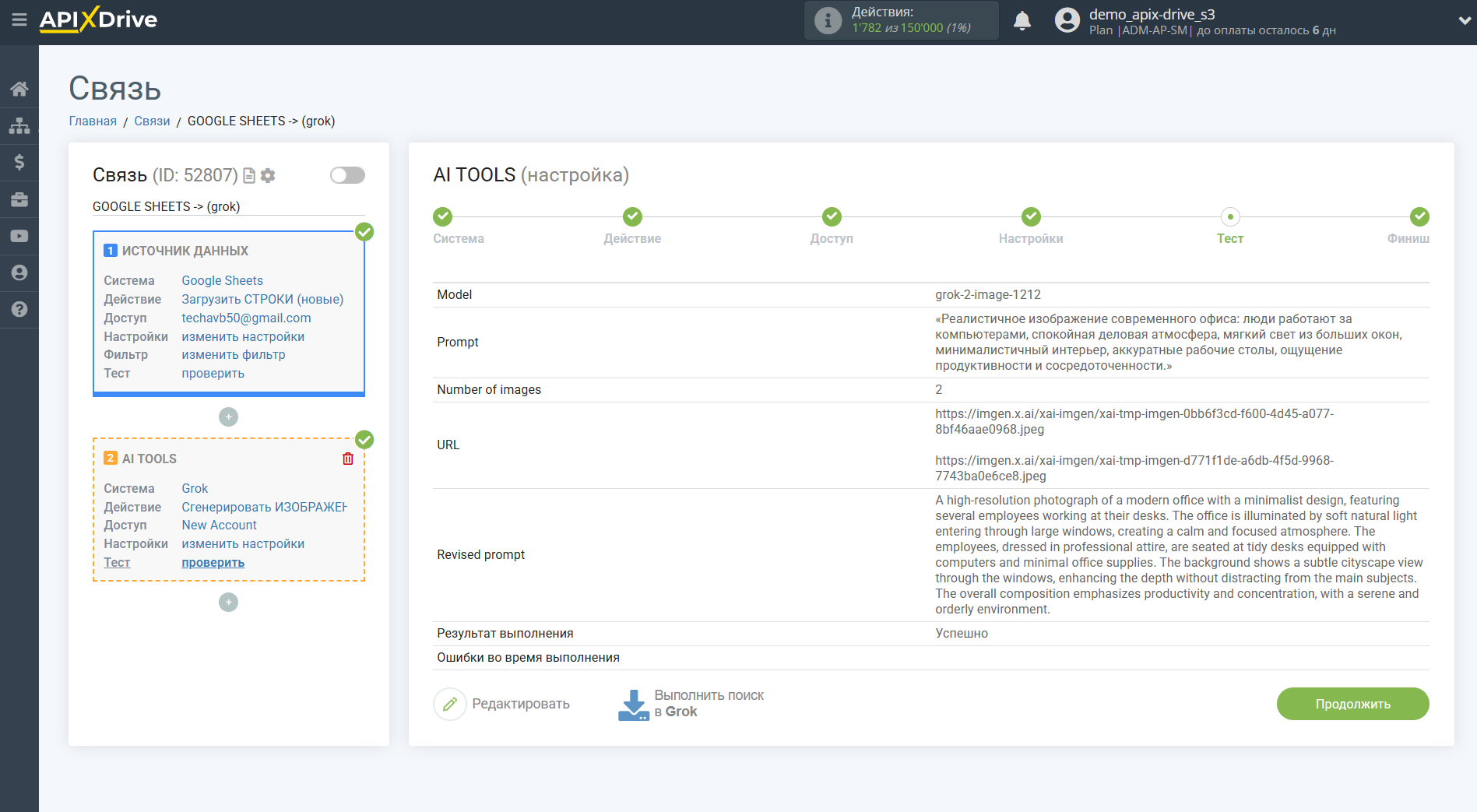Open the YouTube video icon

19,236
